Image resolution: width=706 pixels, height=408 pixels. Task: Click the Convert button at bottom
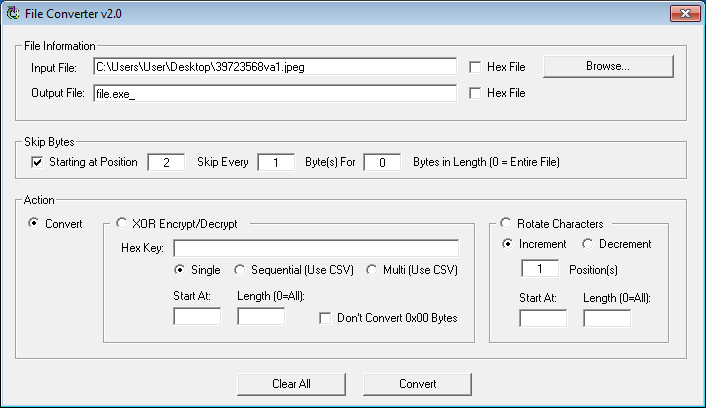pos(417,384)
